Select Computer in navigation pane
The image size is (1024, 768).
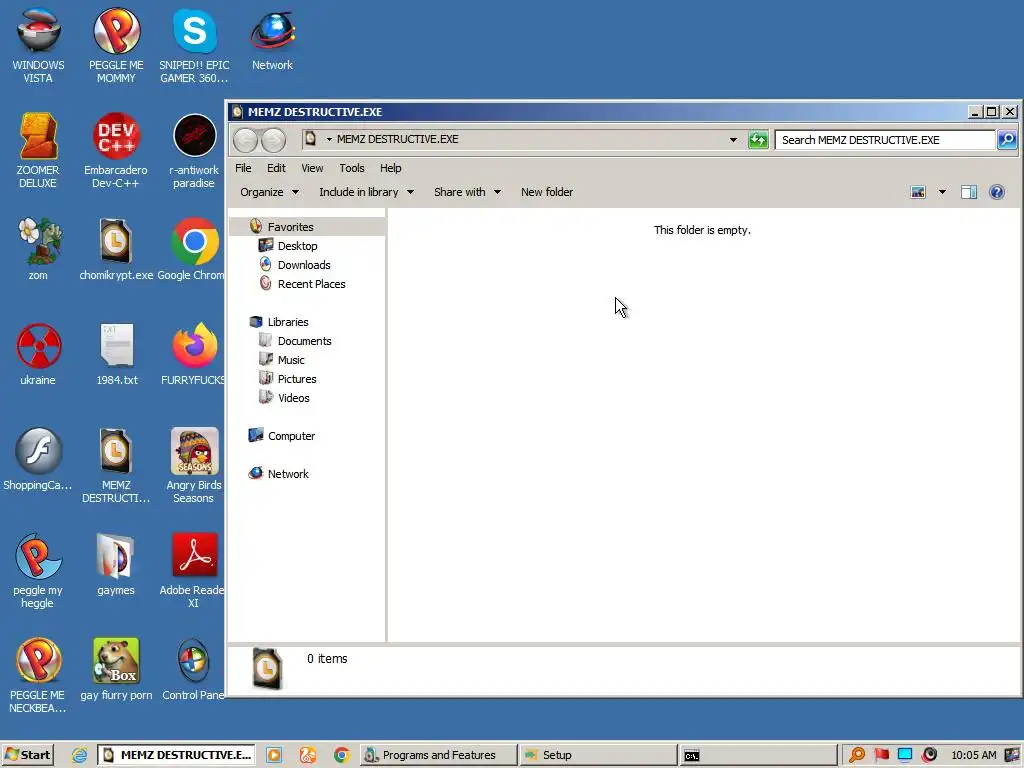(291, 436)
